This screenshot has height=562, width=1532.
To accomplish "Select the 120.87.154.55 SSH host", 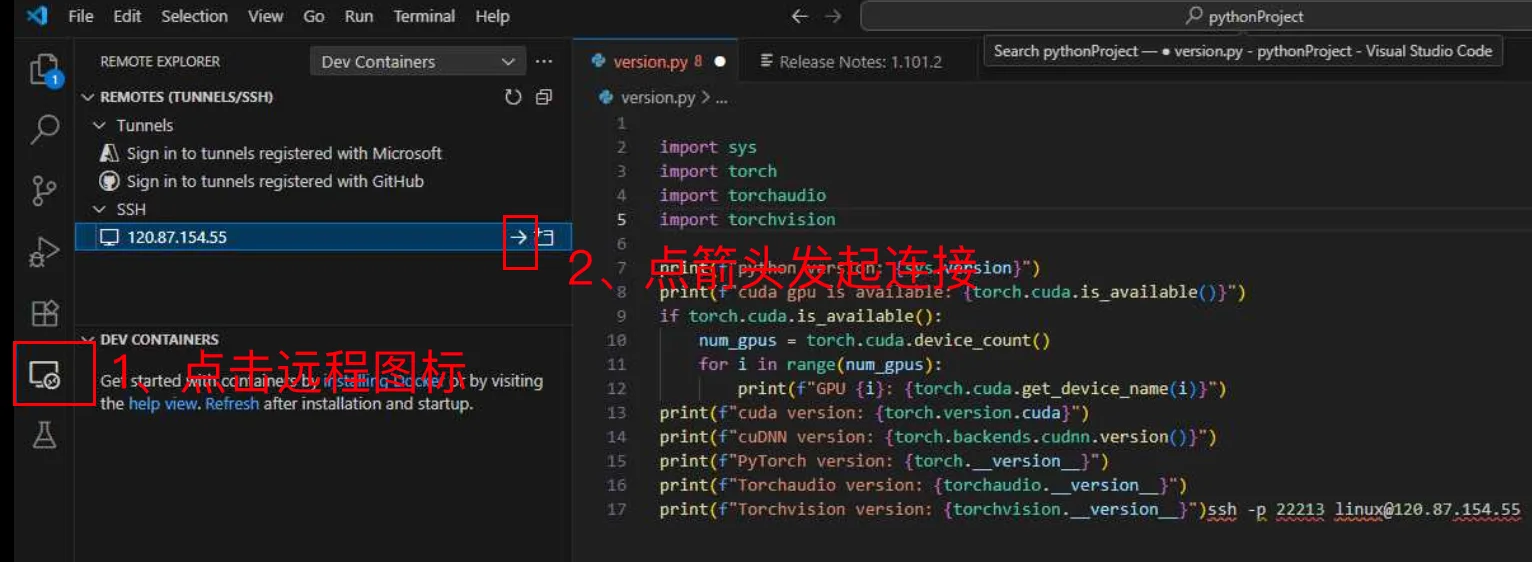I will coord(323,237).
